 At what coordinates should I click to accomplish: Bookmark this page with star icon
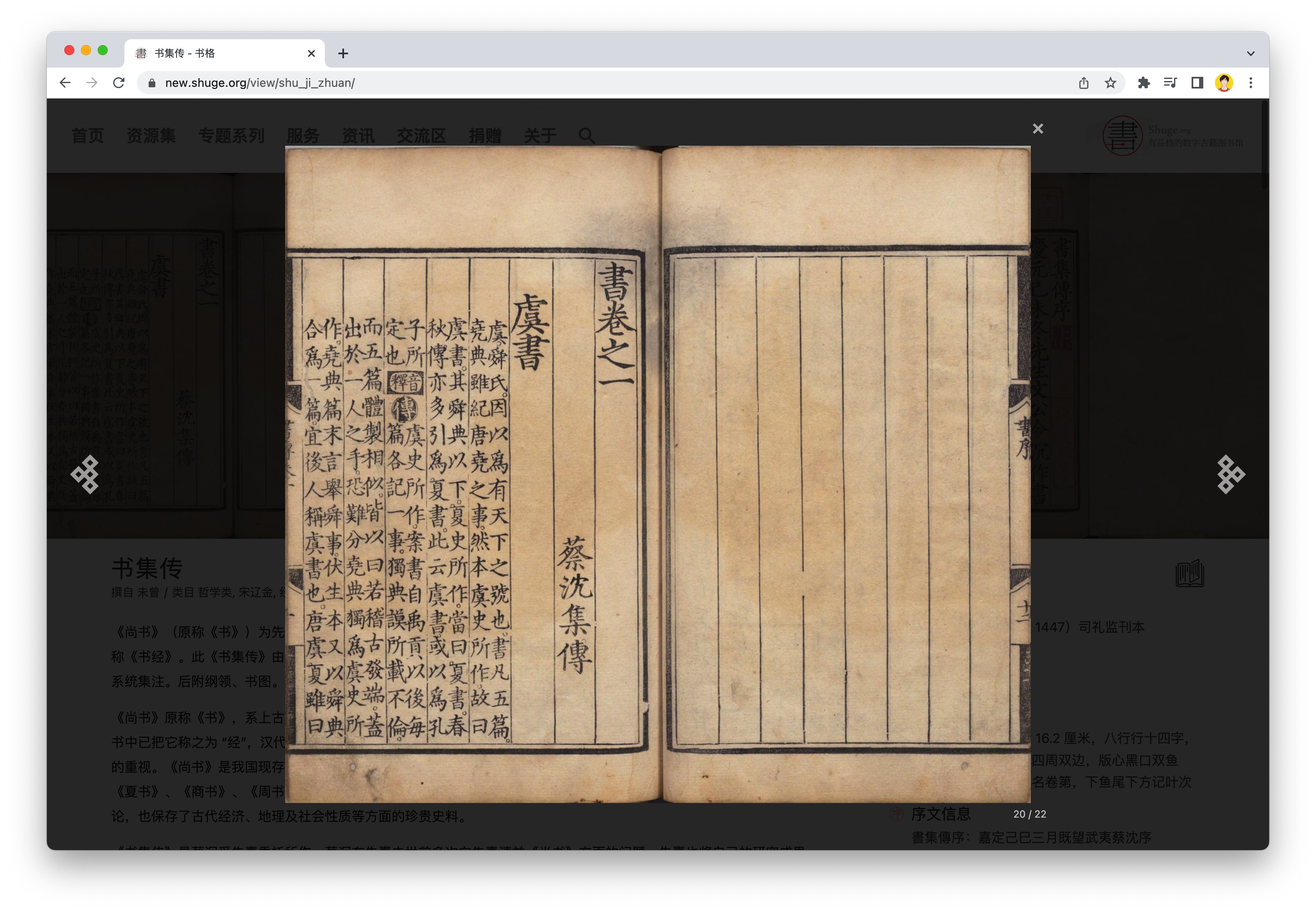tap(1110, 83)
